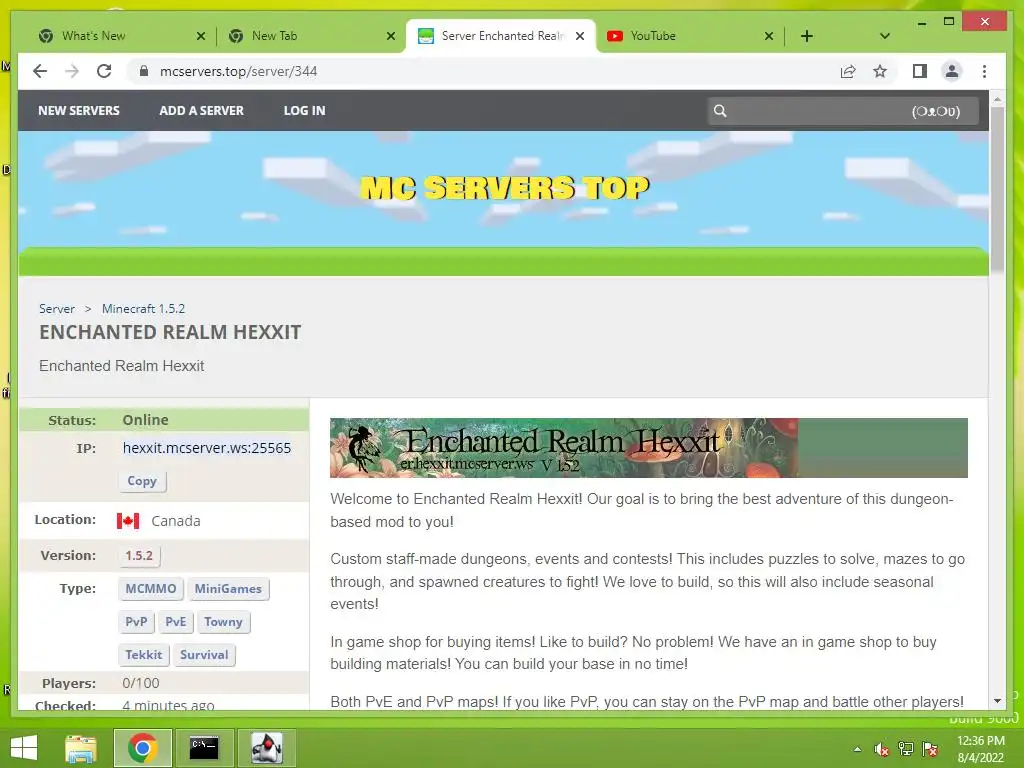Open File Explorer from the taskbar
The height and width of the screenshot is (768, 1024).
80,748
